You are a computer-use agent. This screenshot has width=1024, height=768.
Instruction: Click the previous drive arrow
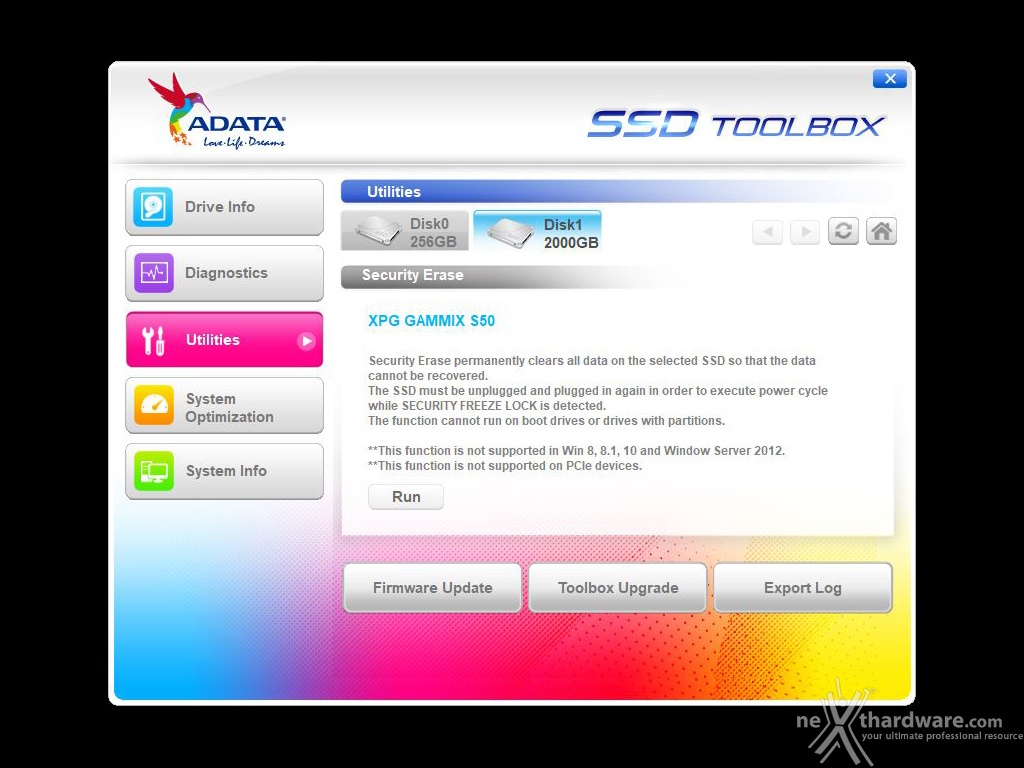point(767,231)
